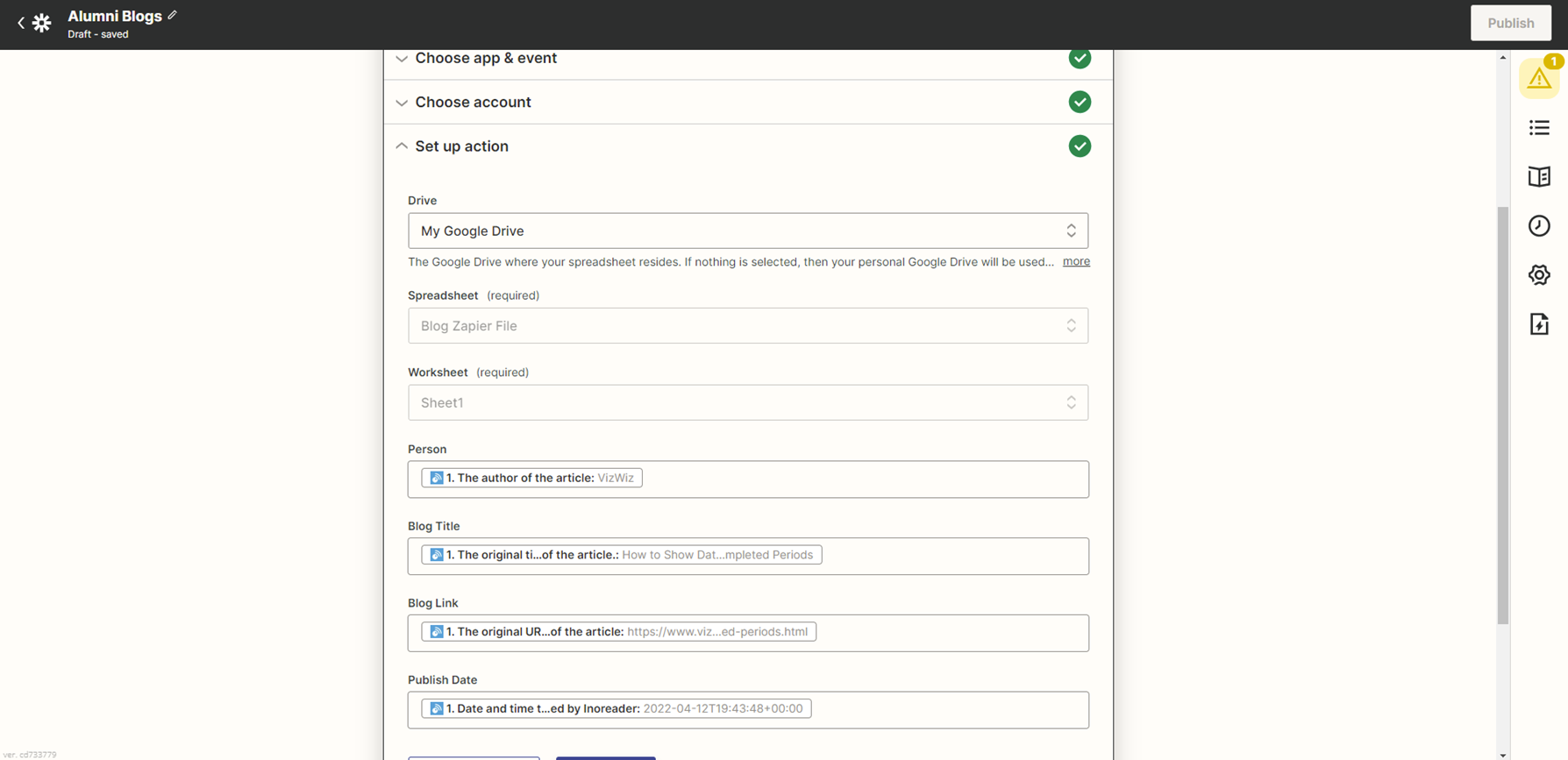
Task: Open the Spreadsheet dropdown Blog Zapier File
Action: (748, 325)
